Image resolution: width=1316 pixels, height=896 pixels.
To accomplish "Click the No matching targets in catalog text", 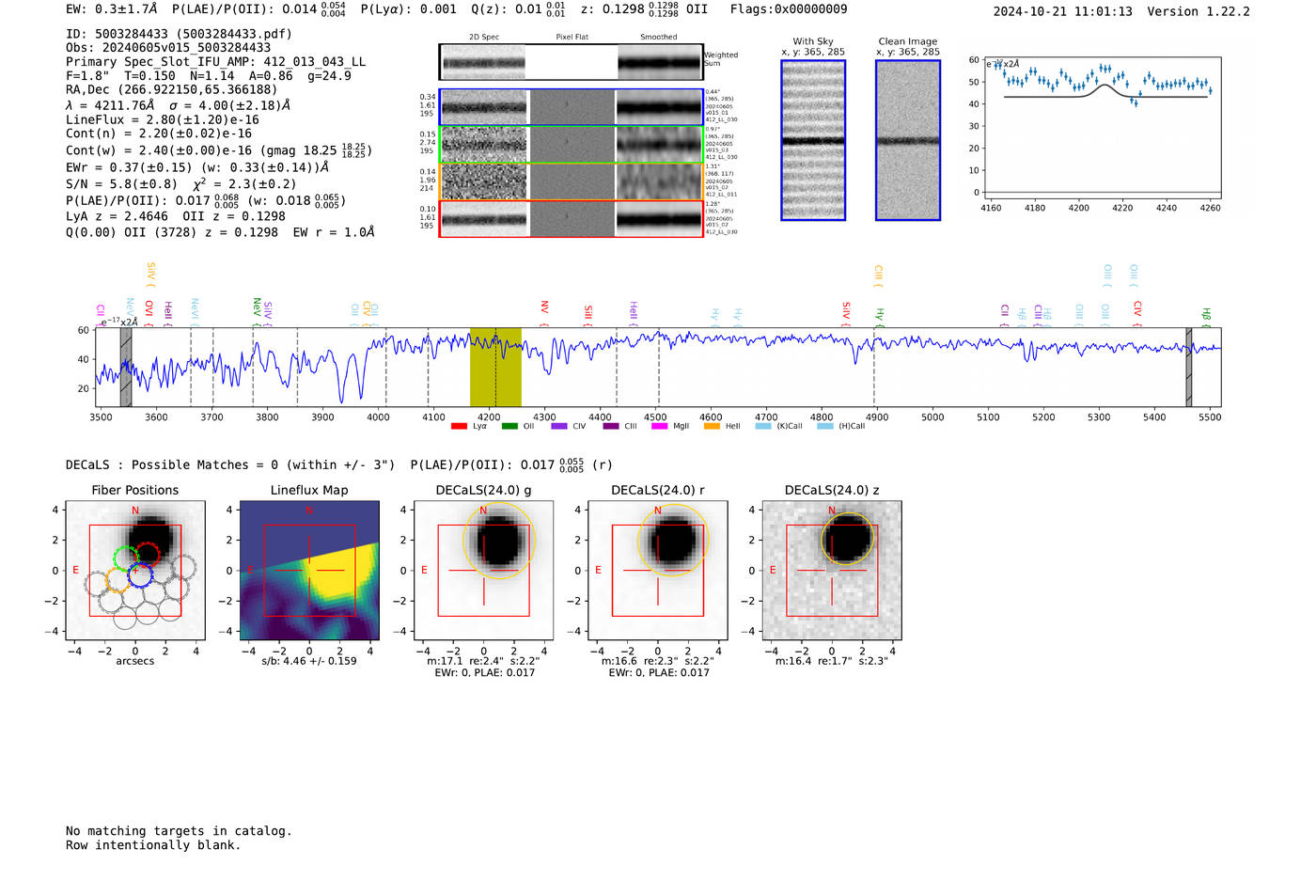I will (x=179, y=831).
